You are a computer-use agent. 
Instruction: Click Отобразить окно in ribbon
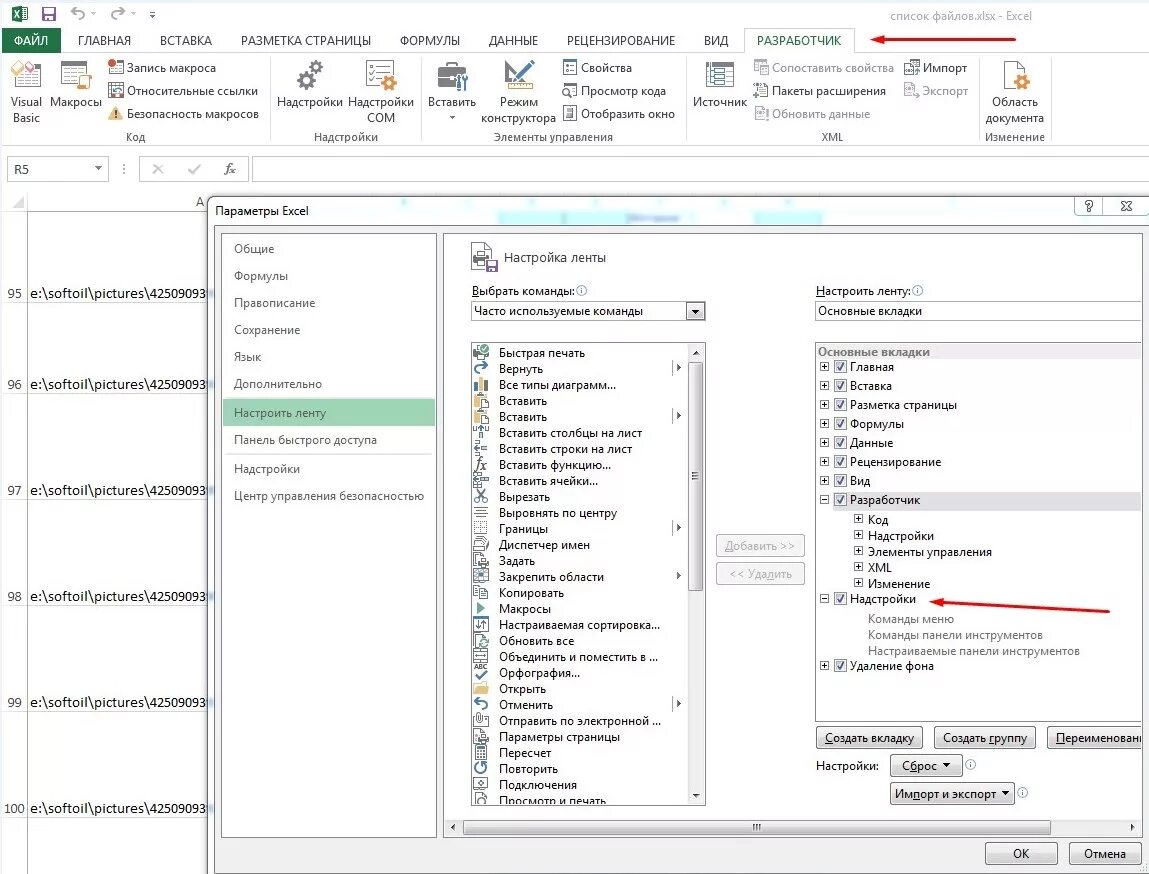pos(619,114)
